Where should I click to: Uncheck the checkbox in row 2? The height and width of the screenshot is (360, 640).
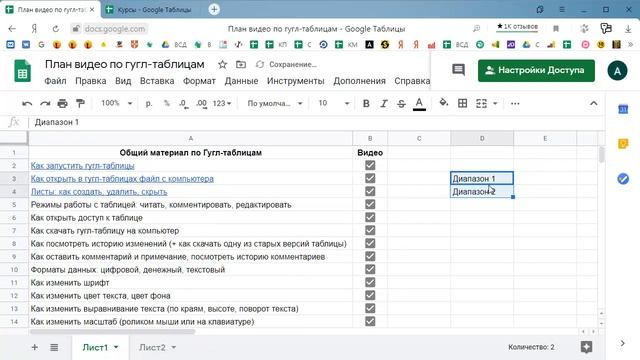click(370, 165)
